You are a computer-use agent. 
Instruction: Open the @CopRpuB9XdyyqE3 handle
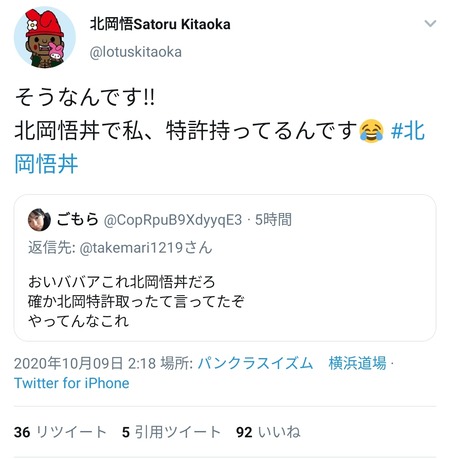173,220
